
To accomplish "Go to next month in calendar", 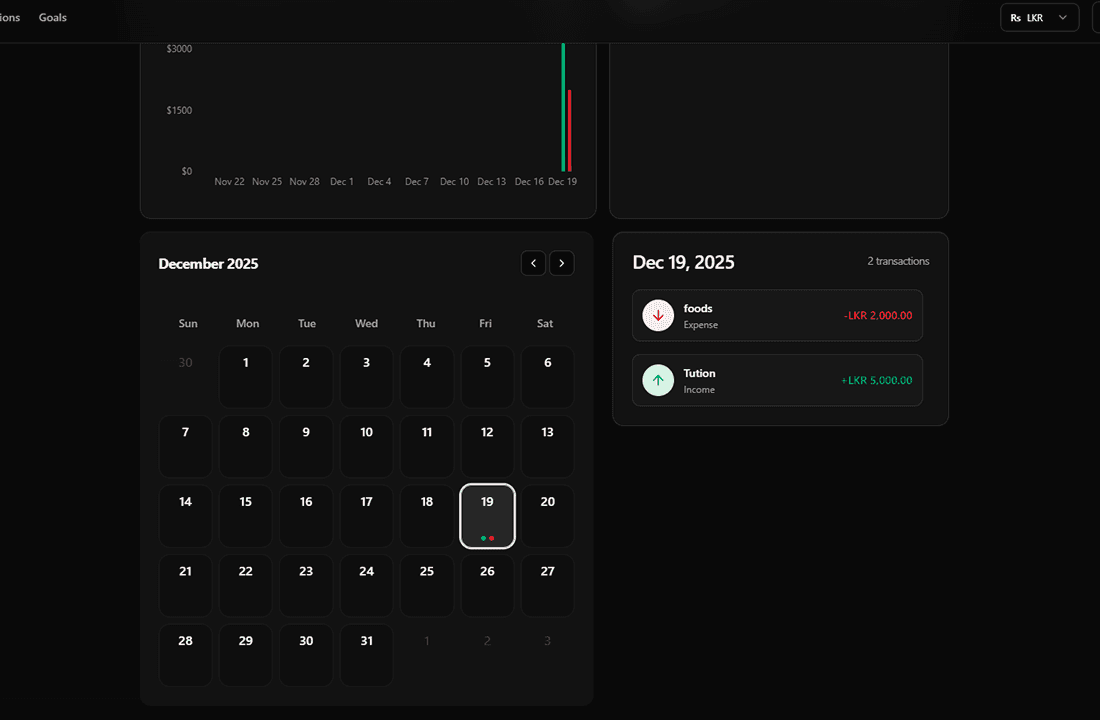I will pyautogui.click(x=562, y=264).
